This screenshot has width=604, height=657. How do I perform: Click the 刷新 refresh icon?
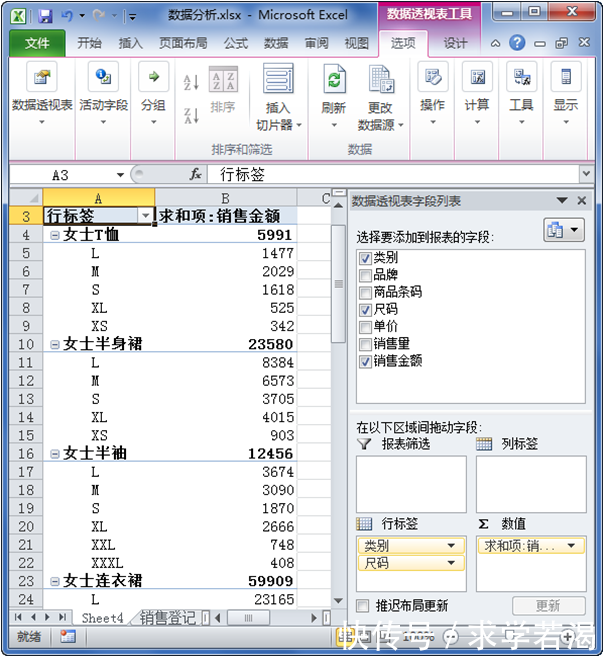tap(334, 78)
